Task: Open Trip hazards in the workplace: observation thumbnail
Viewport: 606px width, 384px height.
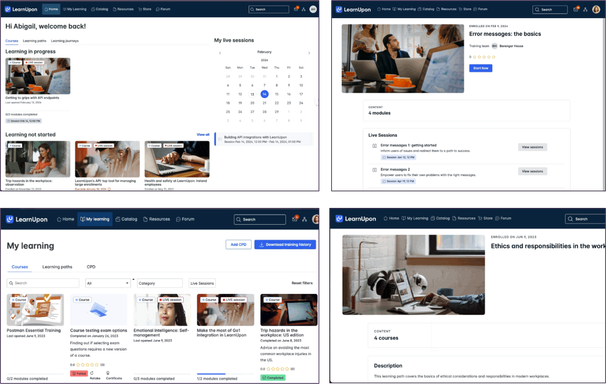Action: (x=38, y=159)
